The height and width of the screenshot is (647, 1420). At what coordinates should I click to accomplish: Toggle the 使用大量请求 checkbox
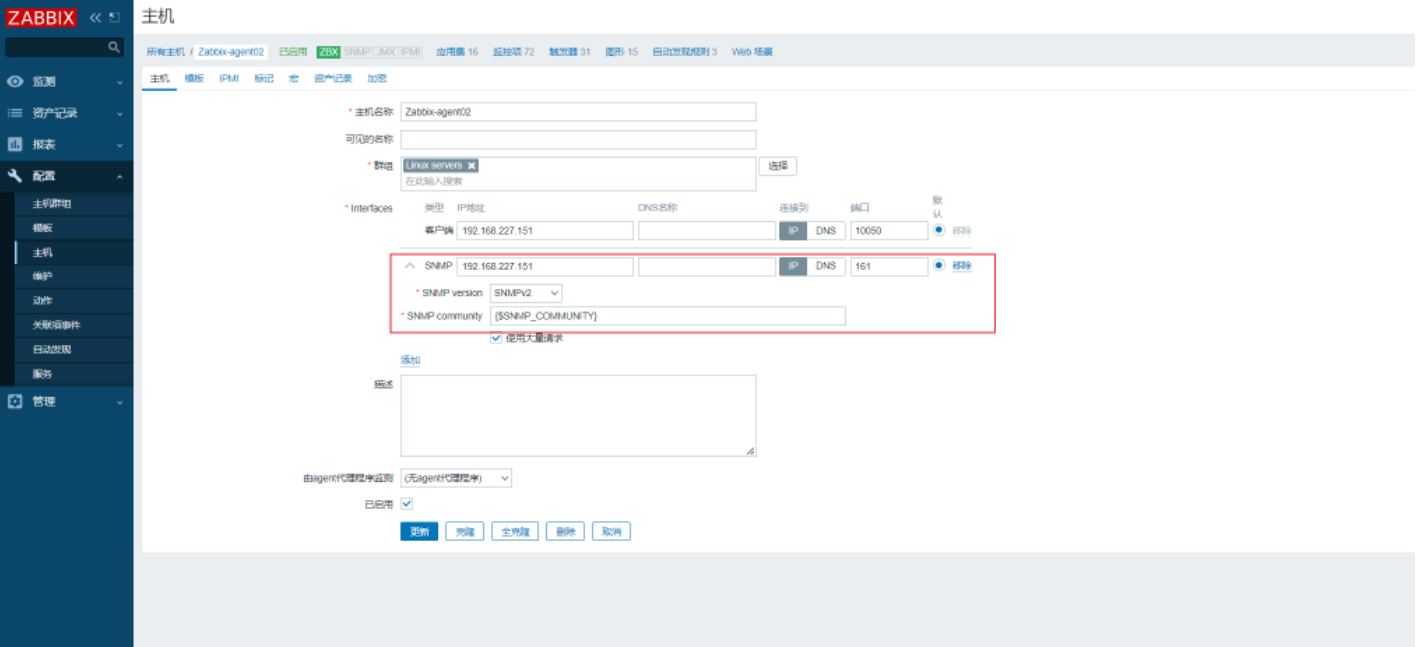point(496,338)
